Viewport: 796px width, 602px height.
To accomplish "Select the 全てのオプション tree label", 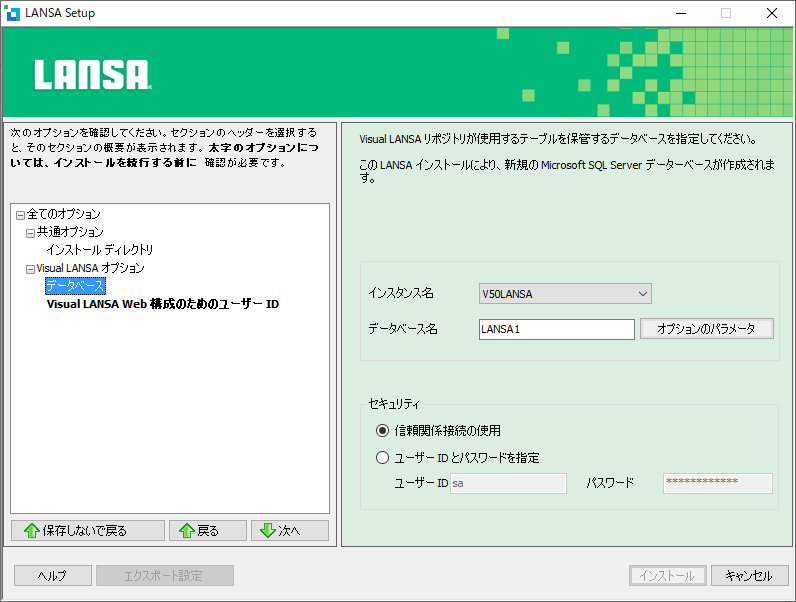I will pyautogui.click(x=63, y=214).
